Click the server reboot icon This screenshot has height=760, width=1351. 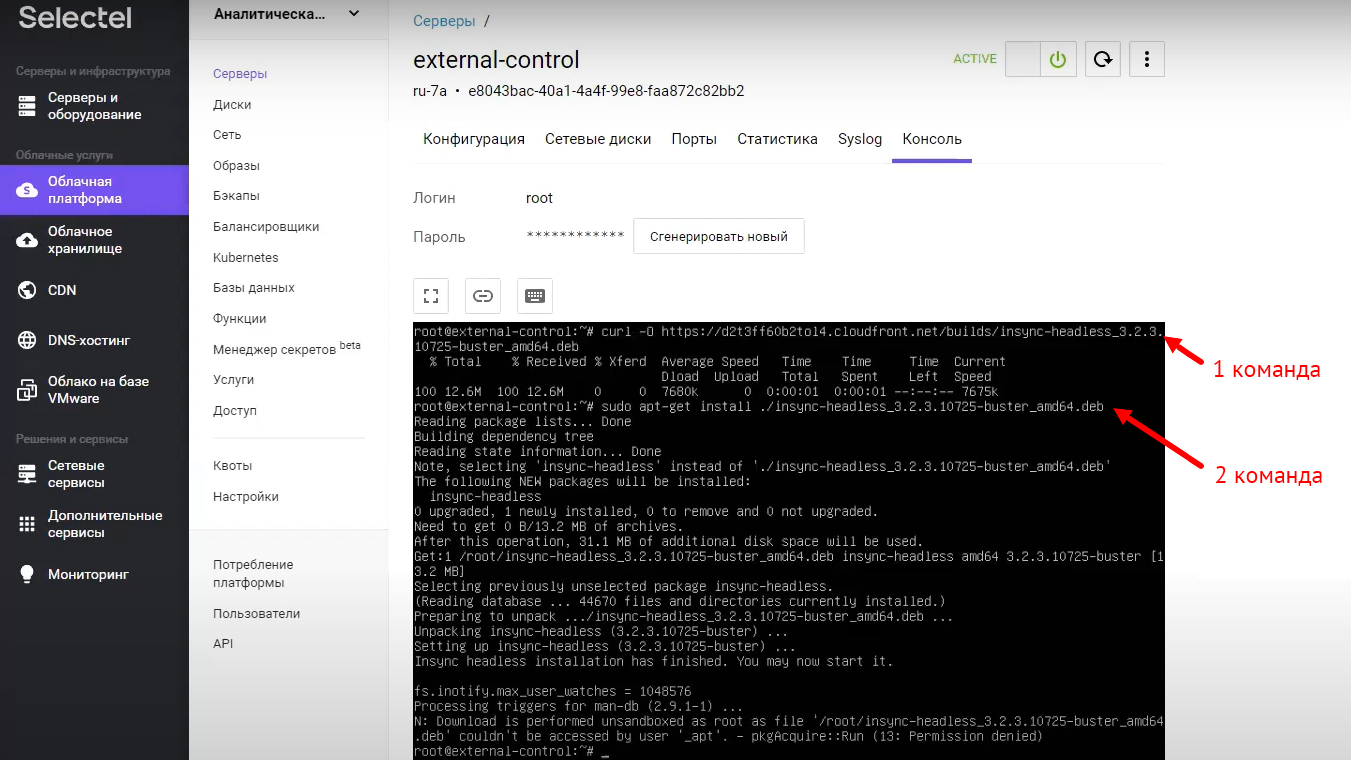point(1102,59)
